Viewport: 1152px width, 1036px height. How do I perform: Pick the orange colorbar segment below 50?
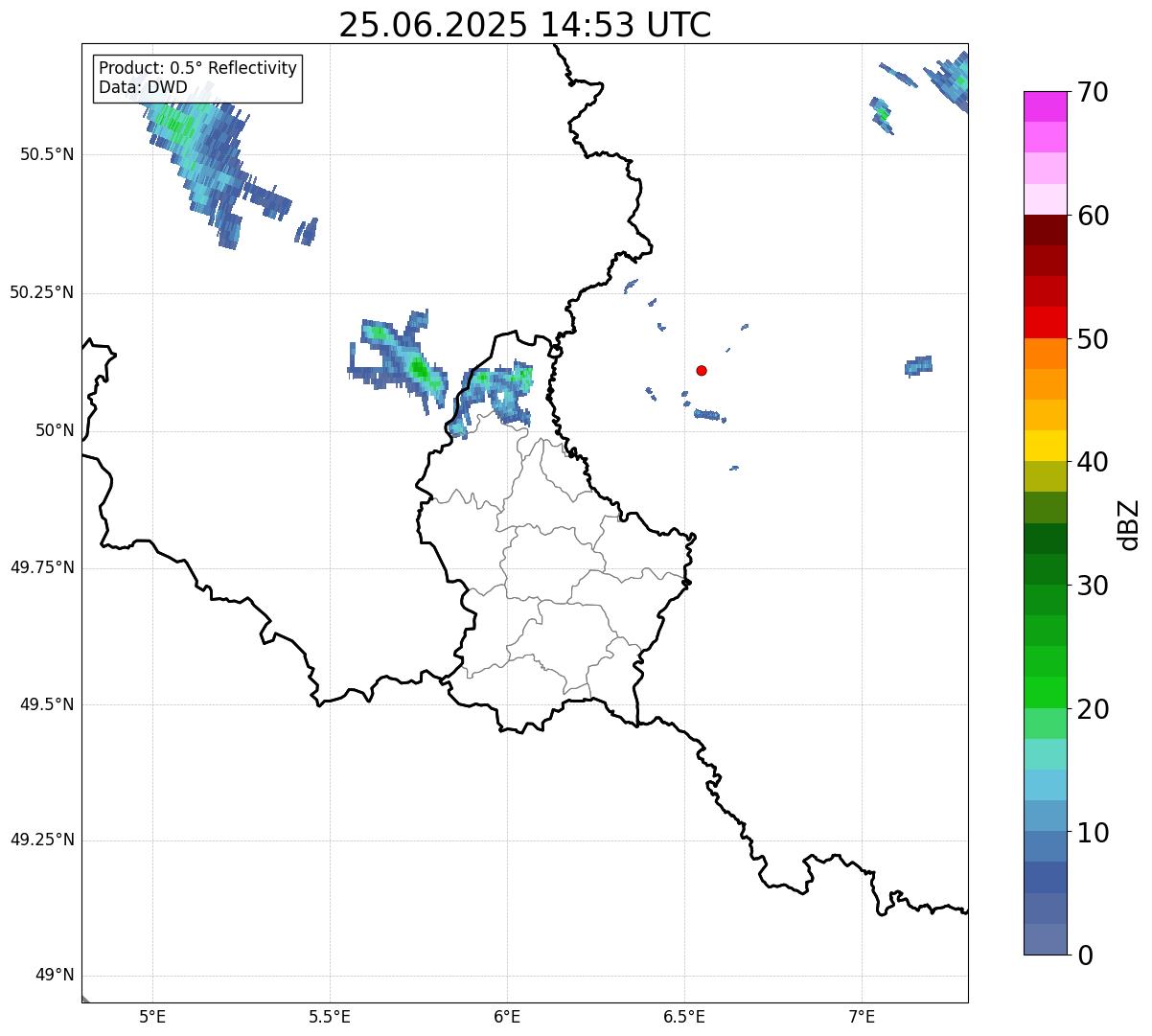click(x=1045, y=354)
